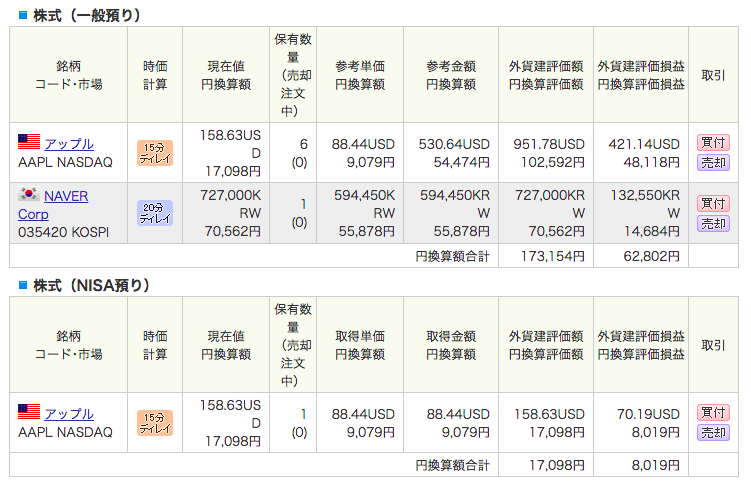Click 15分ディレイ badge in NISA預り Apple row

click(155, 423)
